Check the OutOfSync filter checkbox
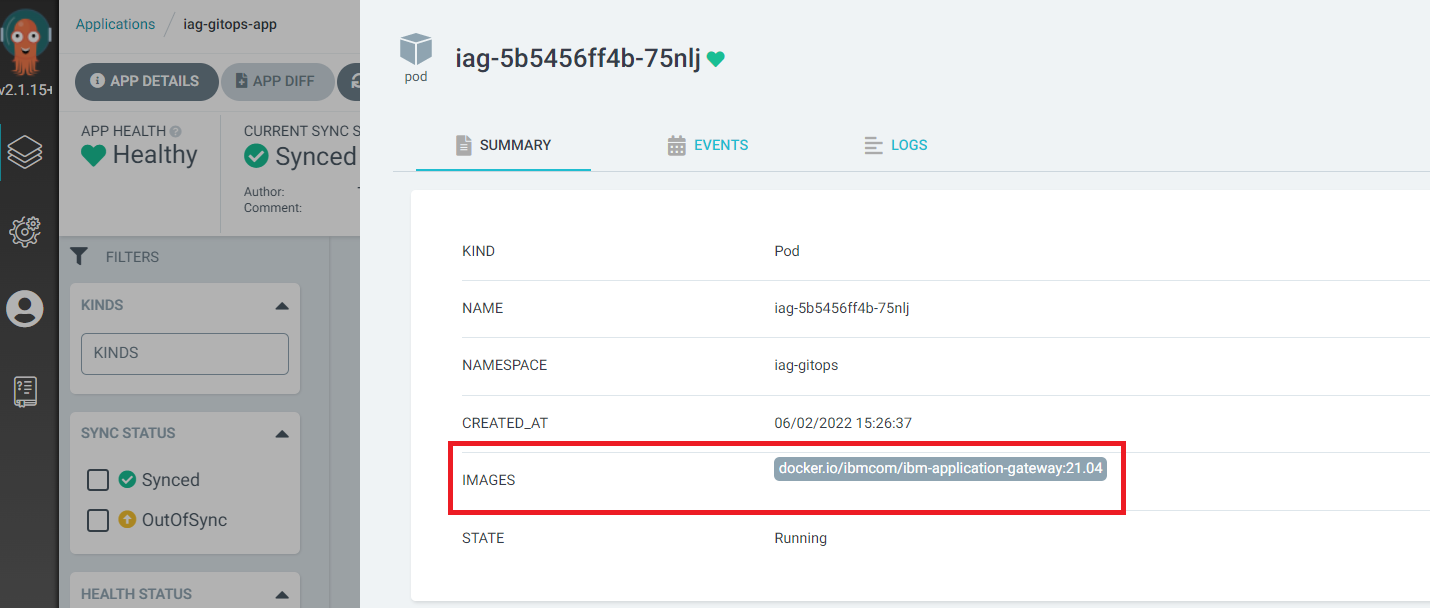Screen dimensions: 1430x608 98,520
